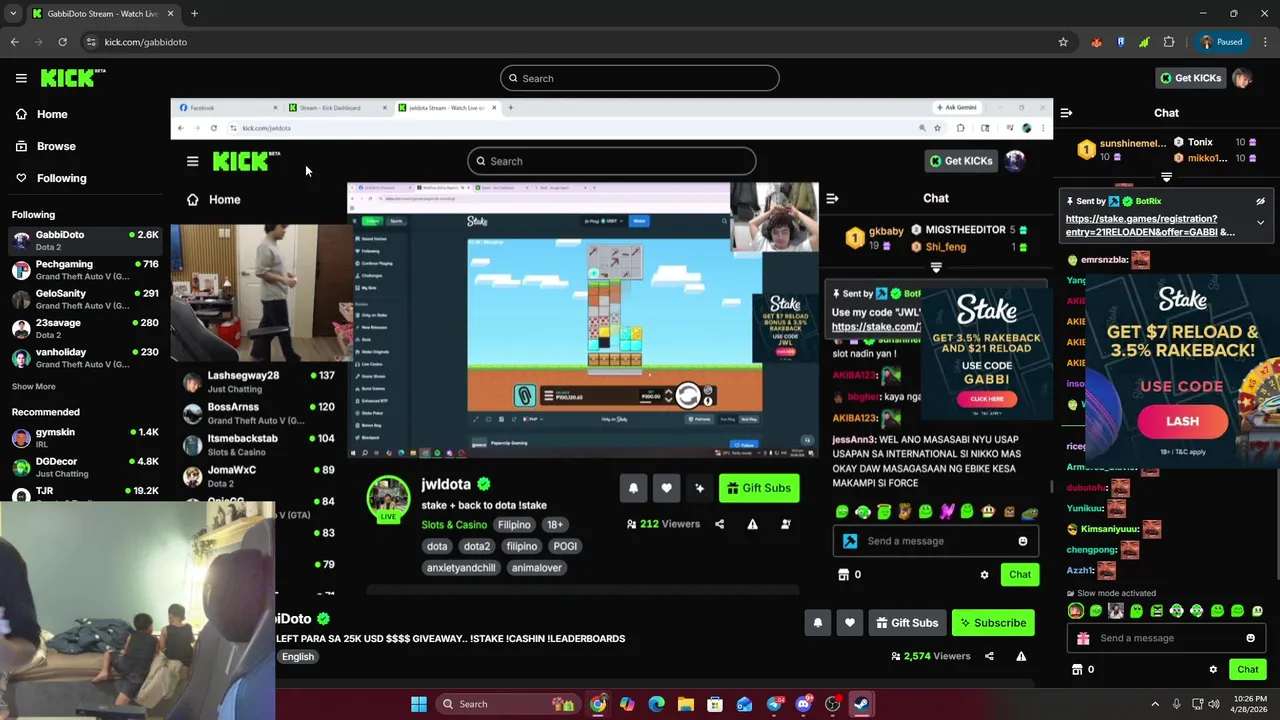
Task: Go back in Chrome navigation
Action: [x=14, y=42]
